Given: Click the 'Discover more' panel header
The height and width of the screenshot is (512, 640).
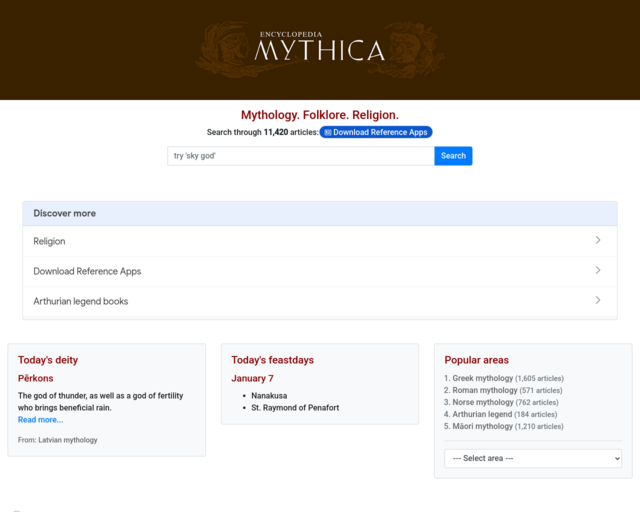Looking at the screenshot, I should (320, 214).
